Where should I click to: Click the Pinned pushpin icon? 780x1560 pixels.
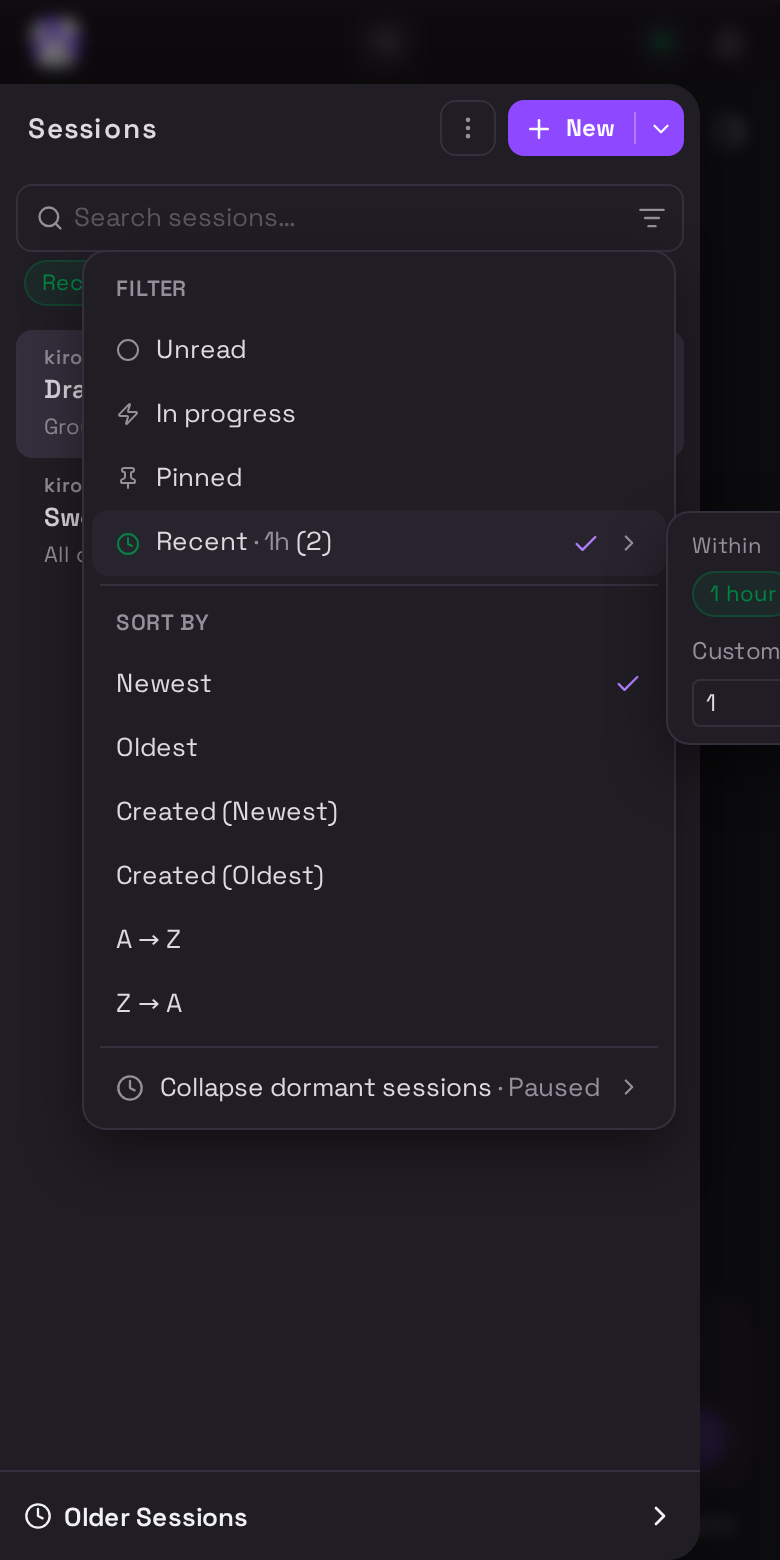(x=128, y=478)
